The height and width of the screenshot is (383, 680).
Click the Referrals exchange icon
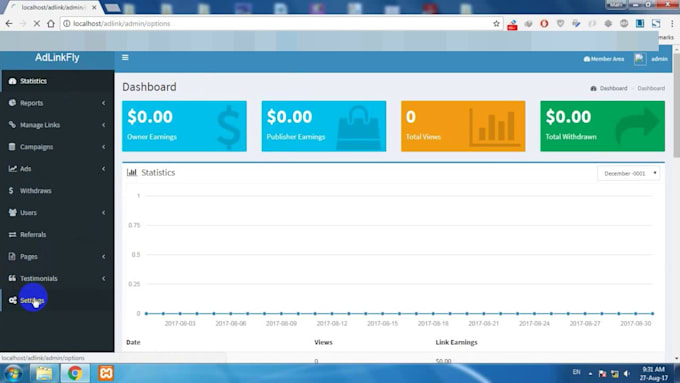(12, 235)
